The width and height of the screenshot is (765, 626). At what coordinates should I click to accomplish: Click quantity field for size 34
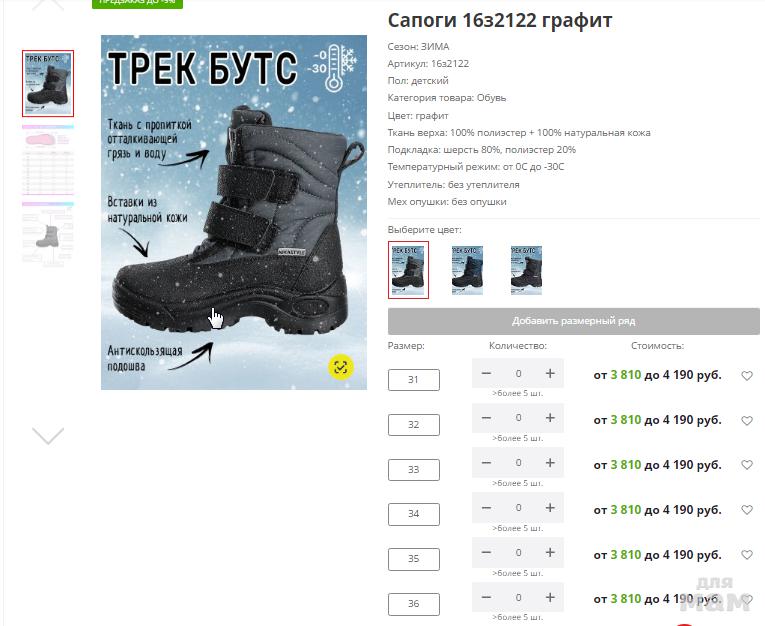(x=518, y=508)
